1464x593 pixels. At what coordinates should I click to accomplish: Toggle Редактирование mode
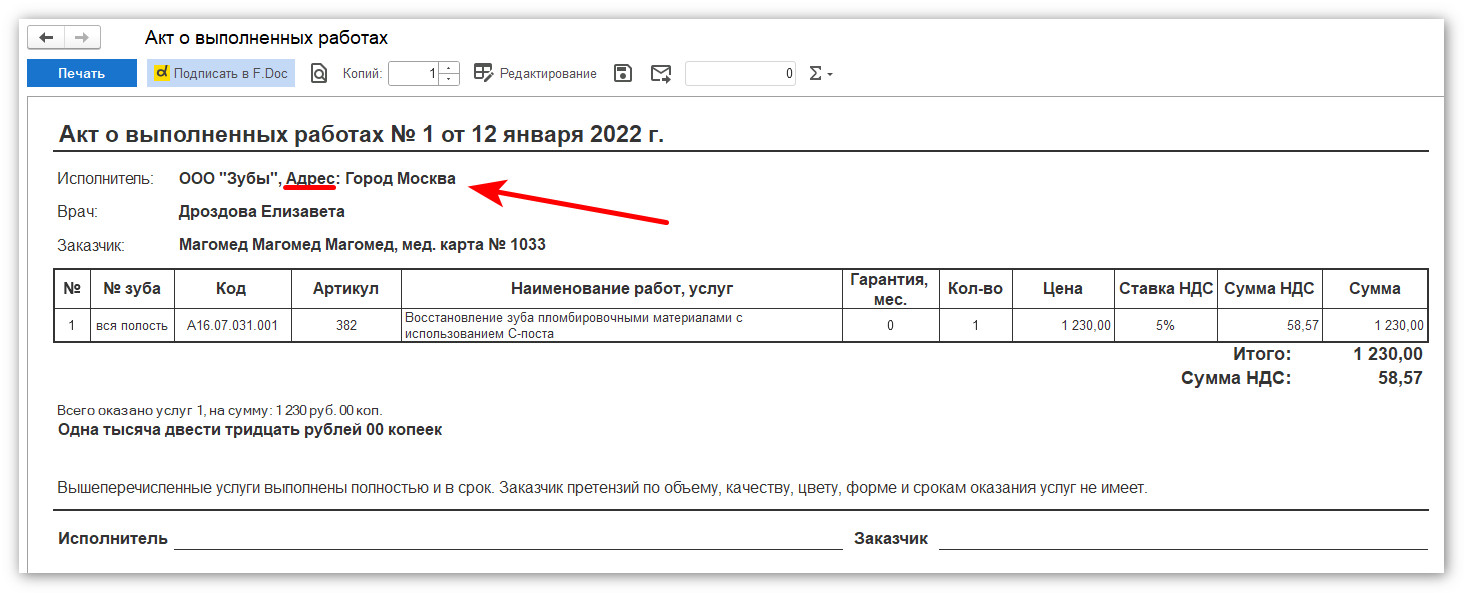pos(535,73)
